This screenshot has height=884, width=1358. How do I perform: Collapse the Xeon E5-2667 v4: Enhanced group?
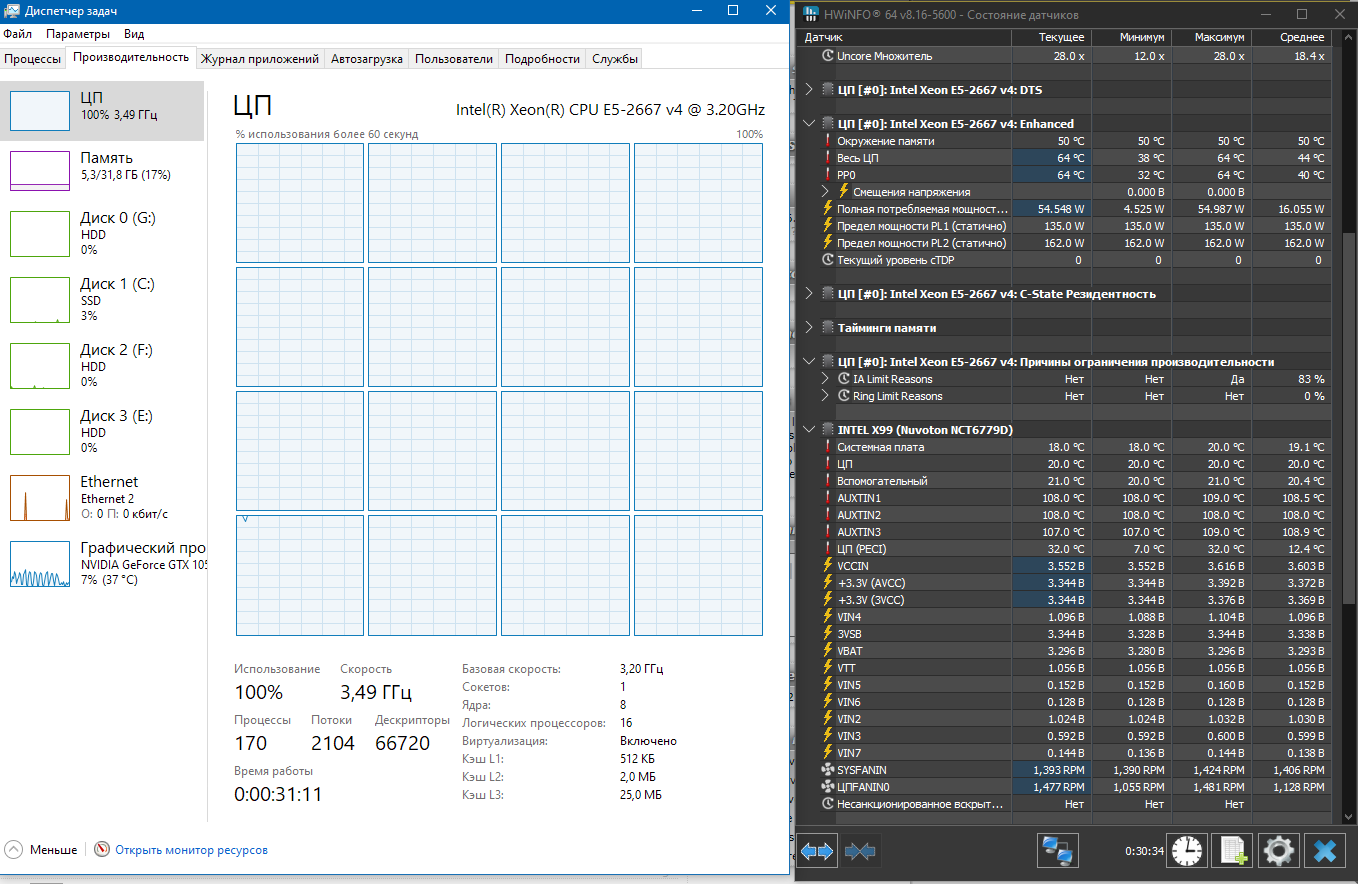tap(809, 124)
